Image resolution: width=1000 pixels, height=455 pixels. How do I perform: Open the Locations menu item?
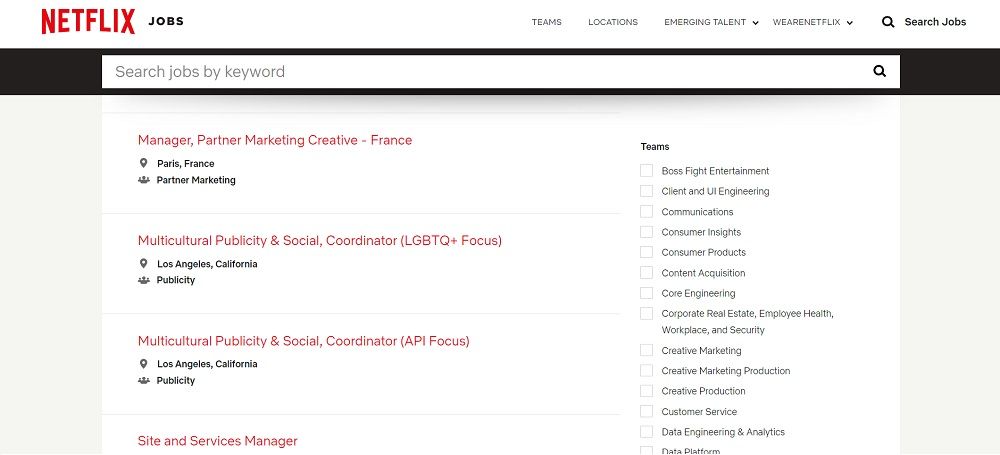613,22
